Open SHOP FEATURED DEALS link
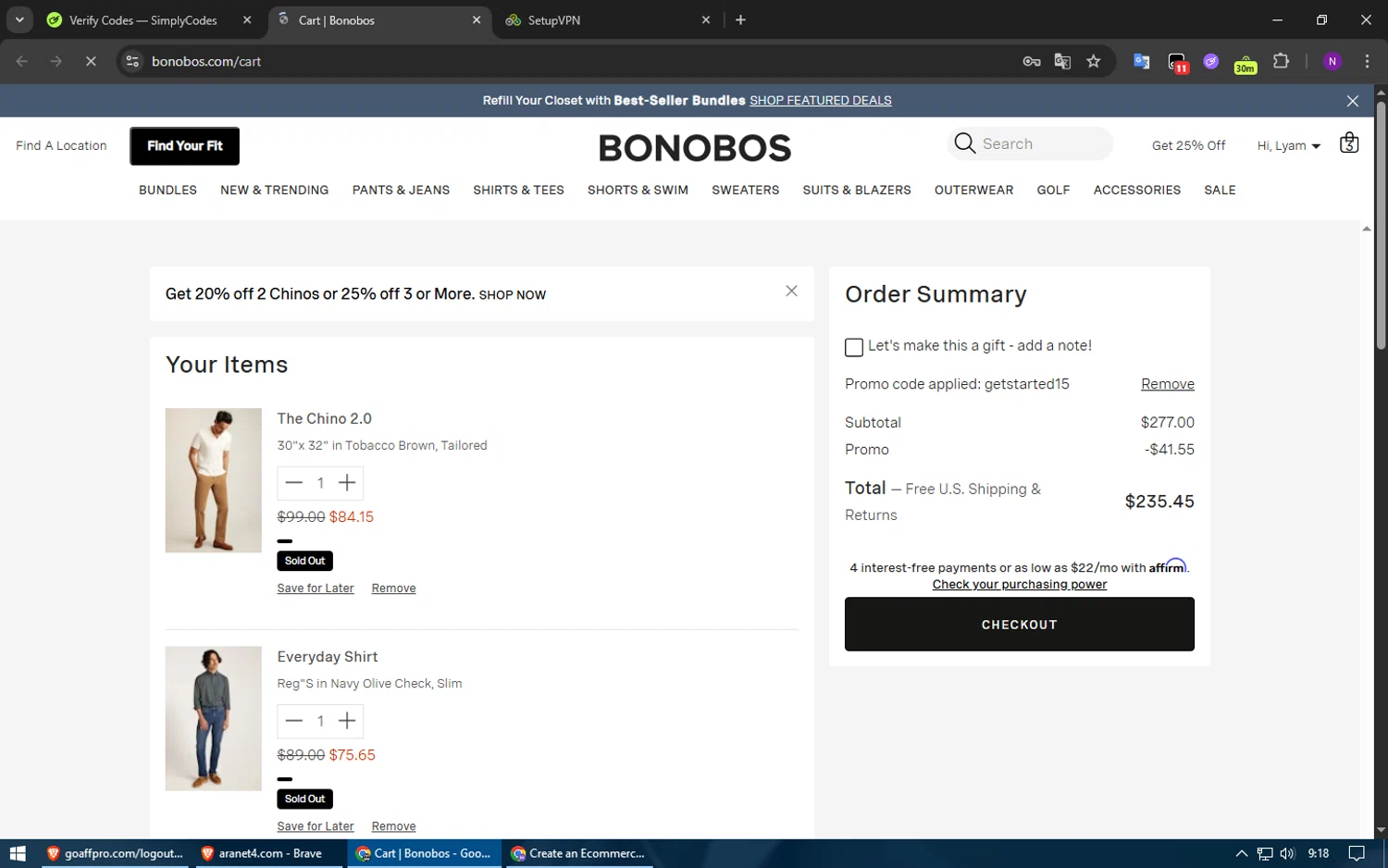Viewport: 1388px width, 868px height. pyautogui.click(x=820, y=101)
